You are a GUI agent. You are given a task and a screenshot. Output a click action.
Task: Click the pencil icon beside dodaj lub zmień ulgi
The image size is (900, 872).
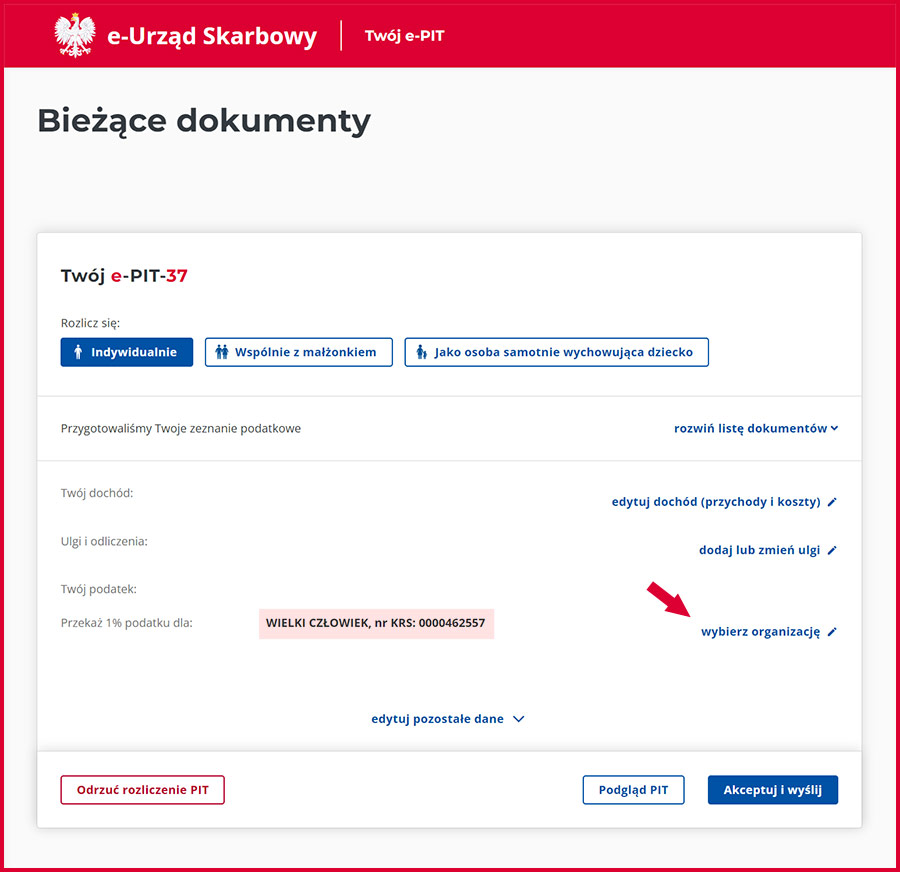tap(832, 550)
